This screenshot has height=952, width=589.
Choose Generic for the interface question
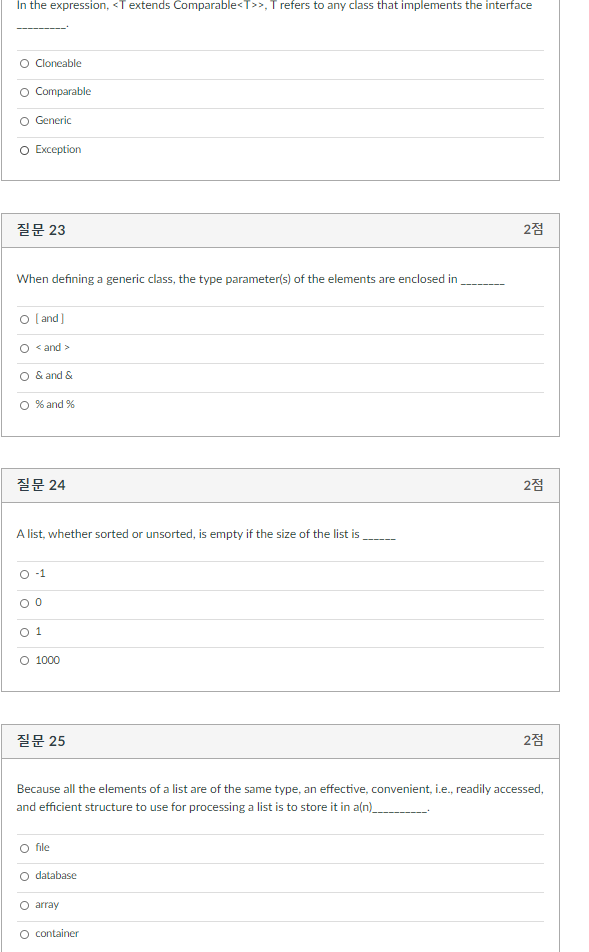[x=24, y=120]
